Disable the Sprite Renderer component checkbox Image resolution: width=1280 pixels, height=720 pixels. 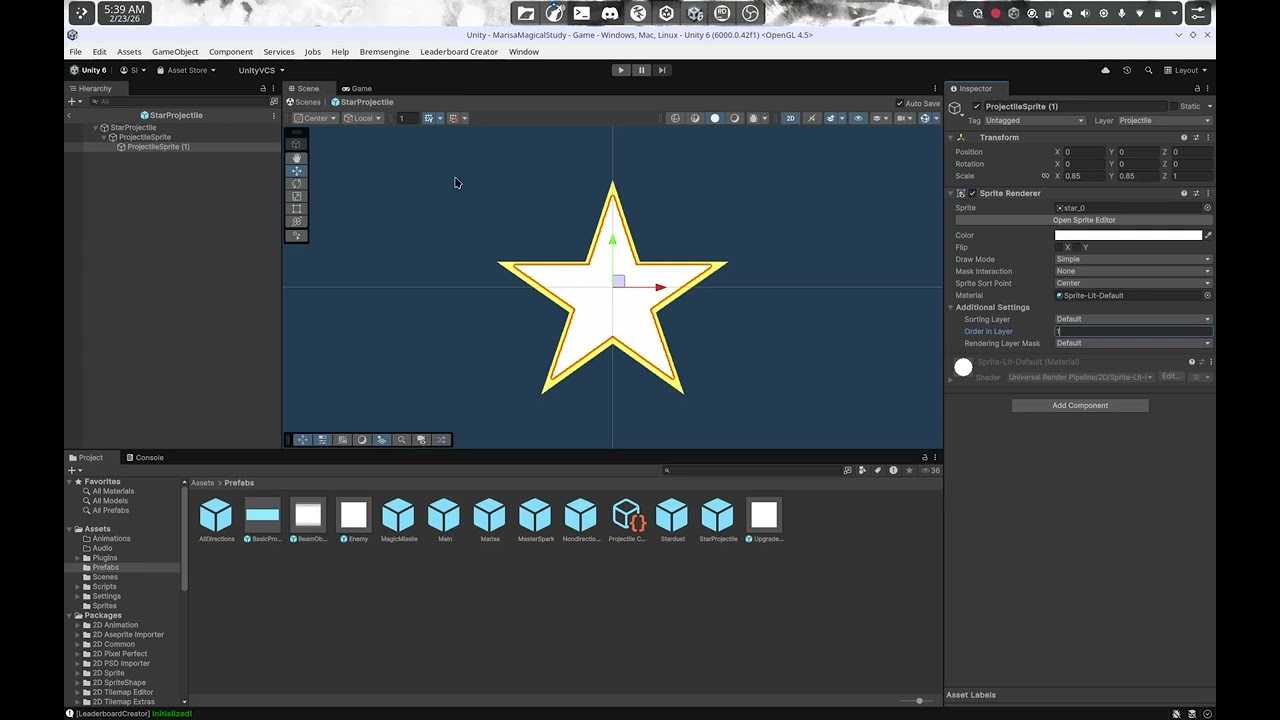coord(972,193)
